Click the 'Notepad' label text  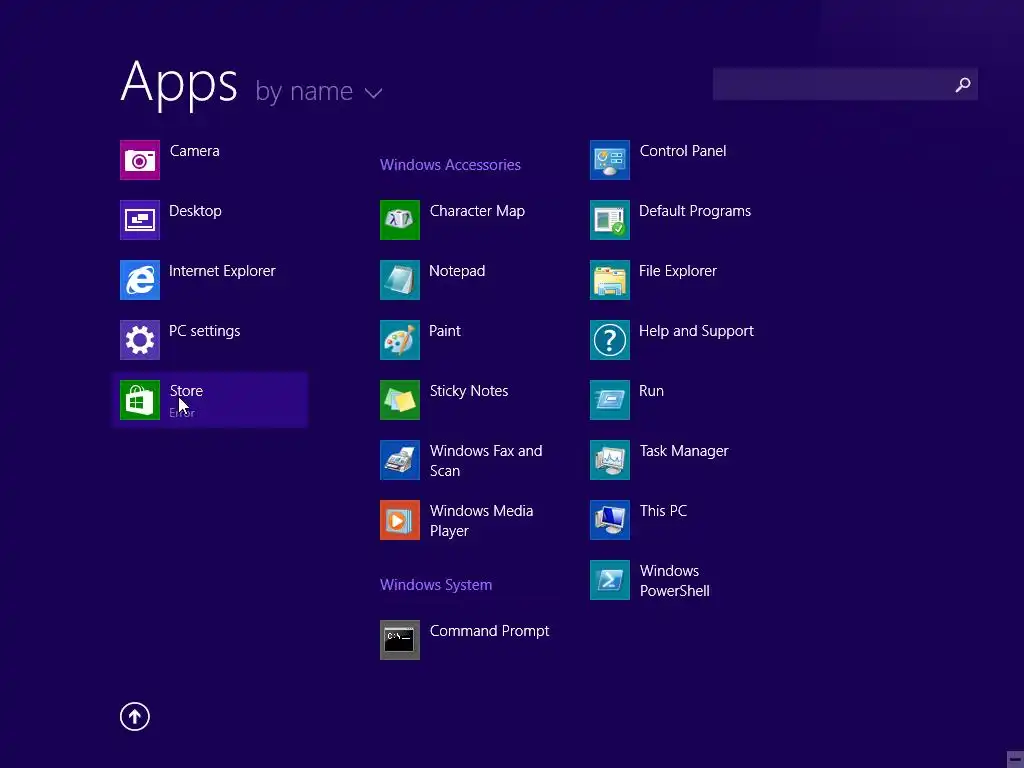(457, 271)
